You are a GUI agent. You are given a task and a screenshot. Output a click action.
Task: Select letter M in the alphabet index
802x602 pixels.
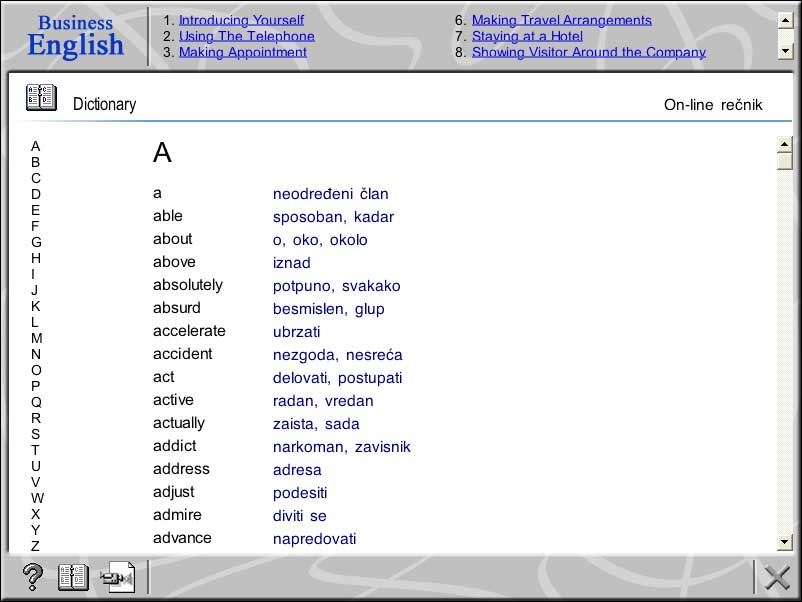click(36, 338)
